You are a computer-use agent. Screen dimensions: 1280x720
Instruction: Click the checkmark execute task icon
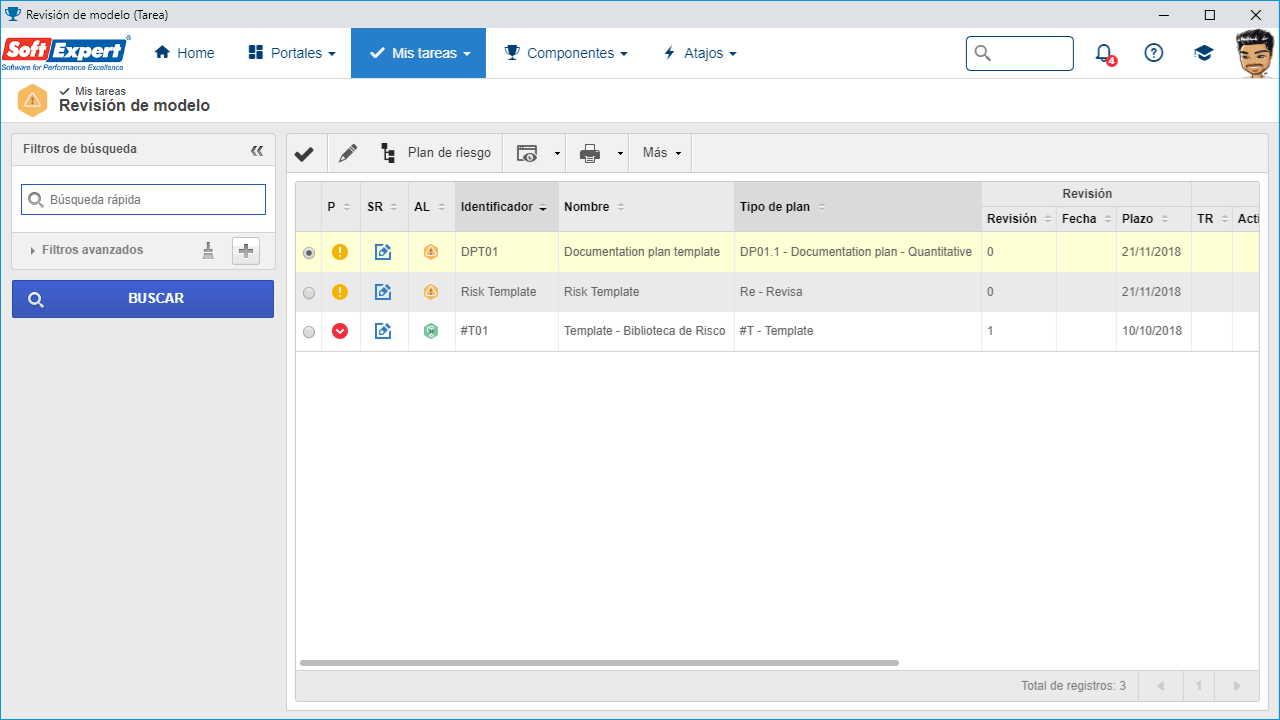[304, 154]
